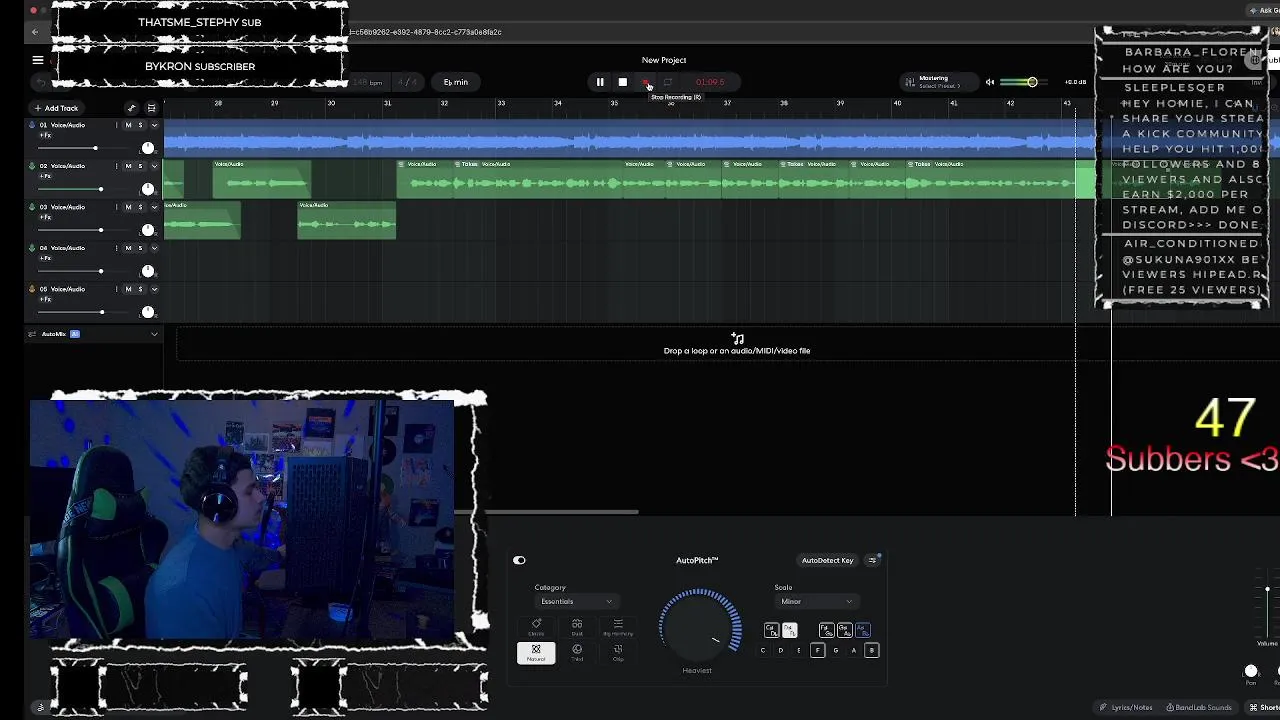Viewport: 1280px width, 720px height.
Task: Open AutoPitch settings sliders icon
Action: point(872,560)
